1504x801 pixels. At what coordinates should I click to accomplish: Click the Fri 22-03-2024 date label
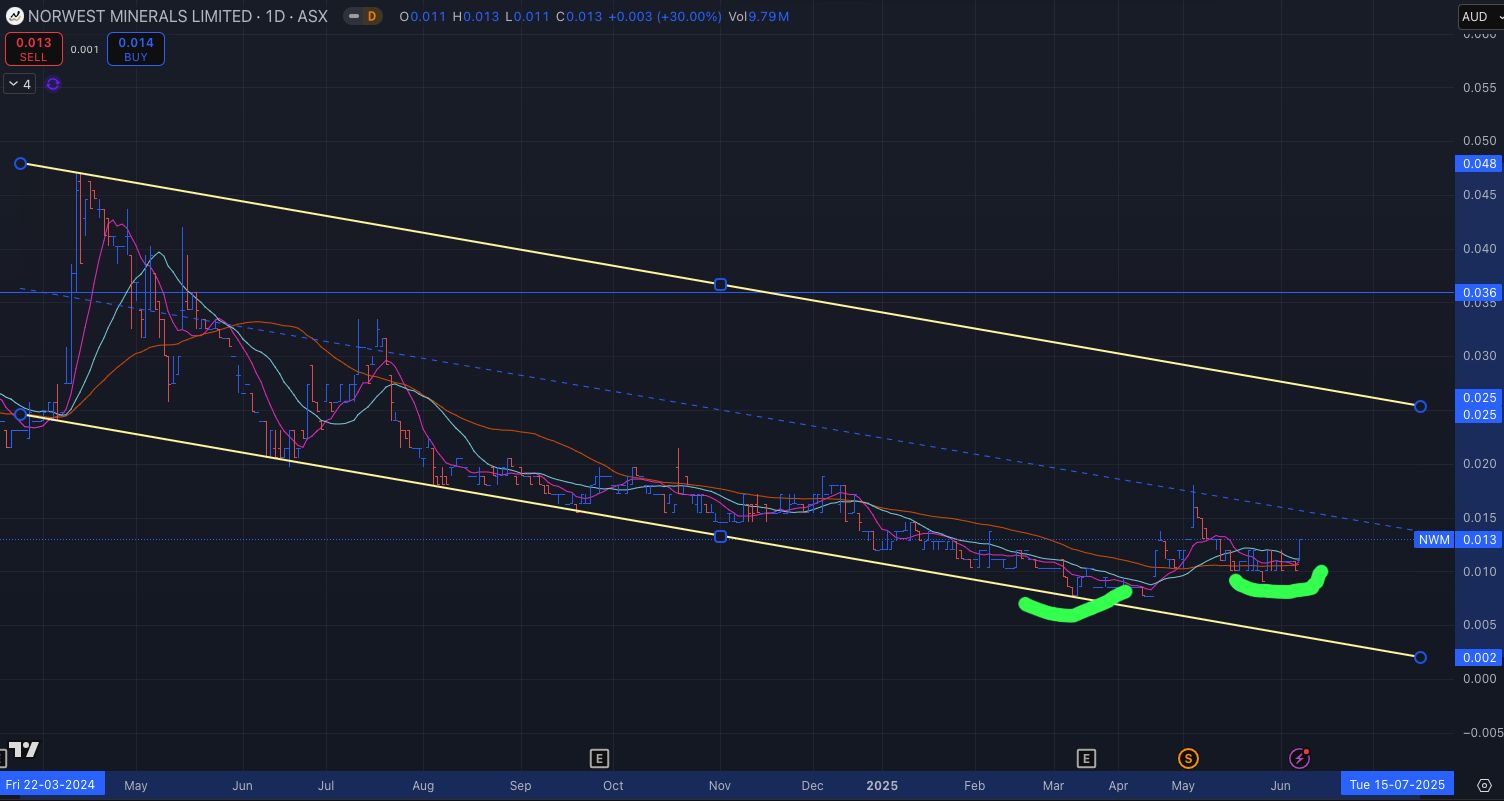click(x=50, y=784)
